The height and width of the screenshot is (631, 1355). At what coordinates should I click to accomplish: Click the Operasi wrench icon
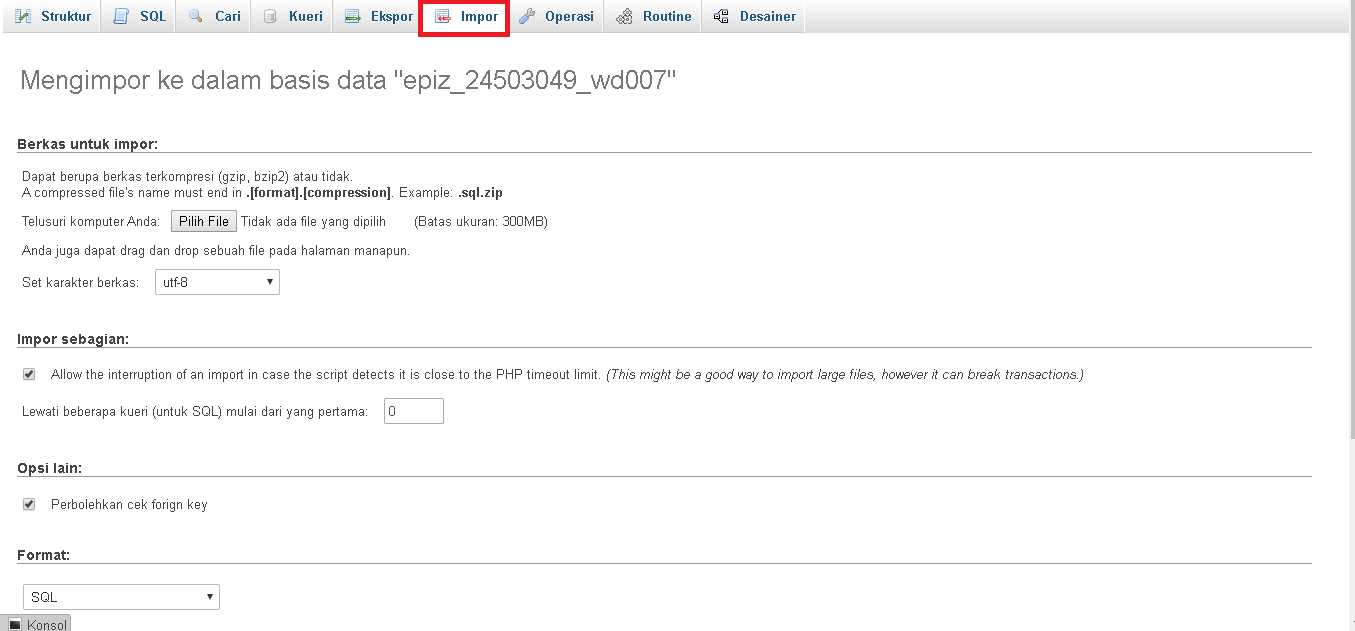click(526, 16)
